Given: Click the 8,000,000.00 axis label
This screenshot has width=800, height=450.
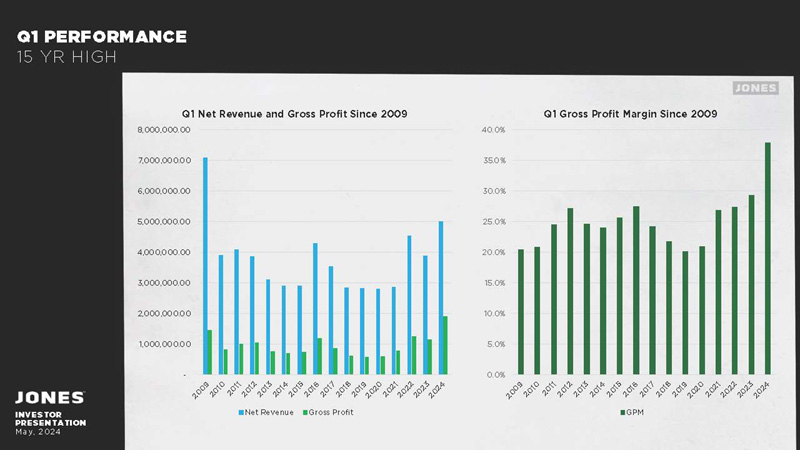Looking at the screenshot, I should (163, 130).
